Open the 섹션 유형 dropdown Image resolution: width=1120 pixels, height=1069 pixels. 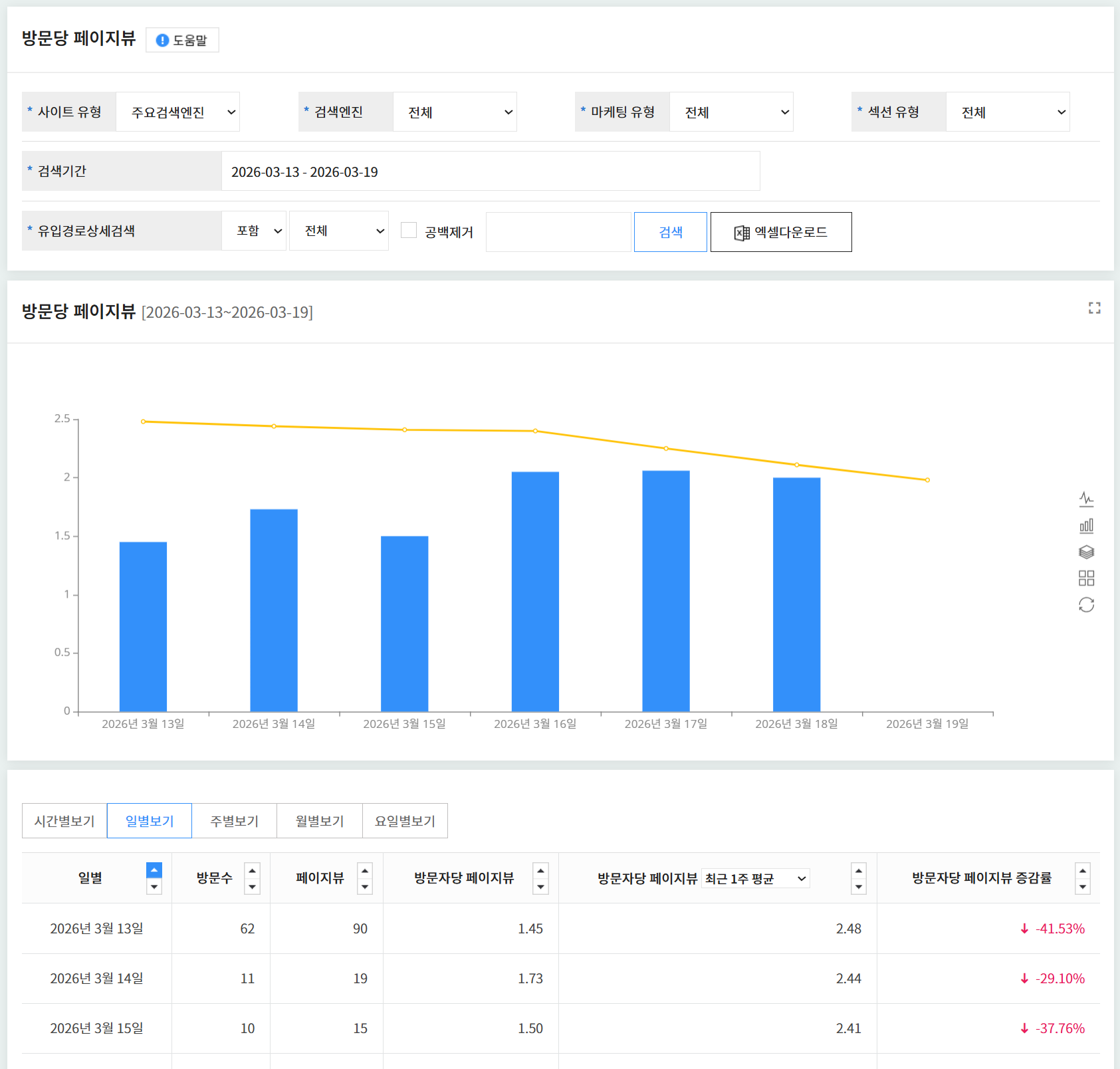[x=1007, y=112]
